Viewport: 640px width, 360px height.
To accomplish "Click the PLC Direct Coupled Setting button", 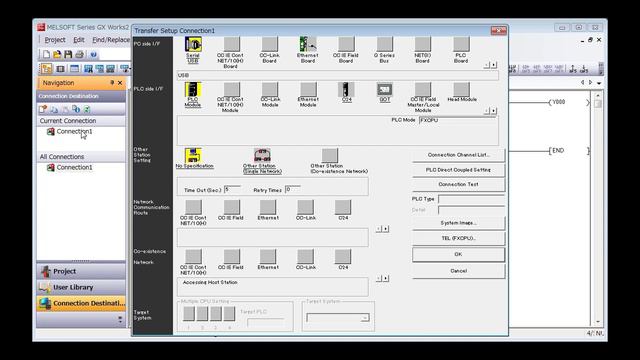I will 458,170.
